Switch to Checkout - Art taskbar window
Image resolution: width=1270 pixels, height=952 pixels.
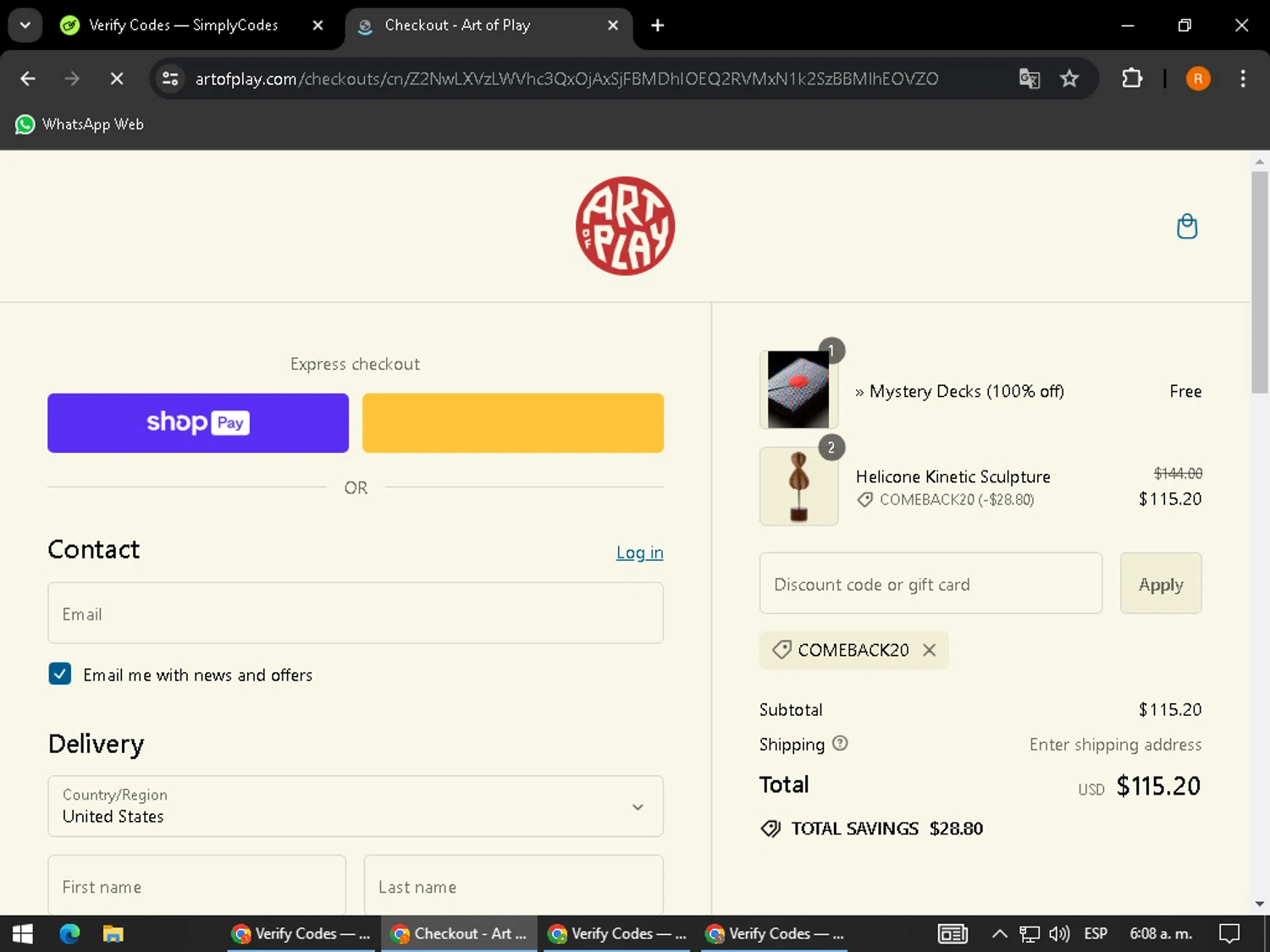pyautogui.click(x=459, y=933)
